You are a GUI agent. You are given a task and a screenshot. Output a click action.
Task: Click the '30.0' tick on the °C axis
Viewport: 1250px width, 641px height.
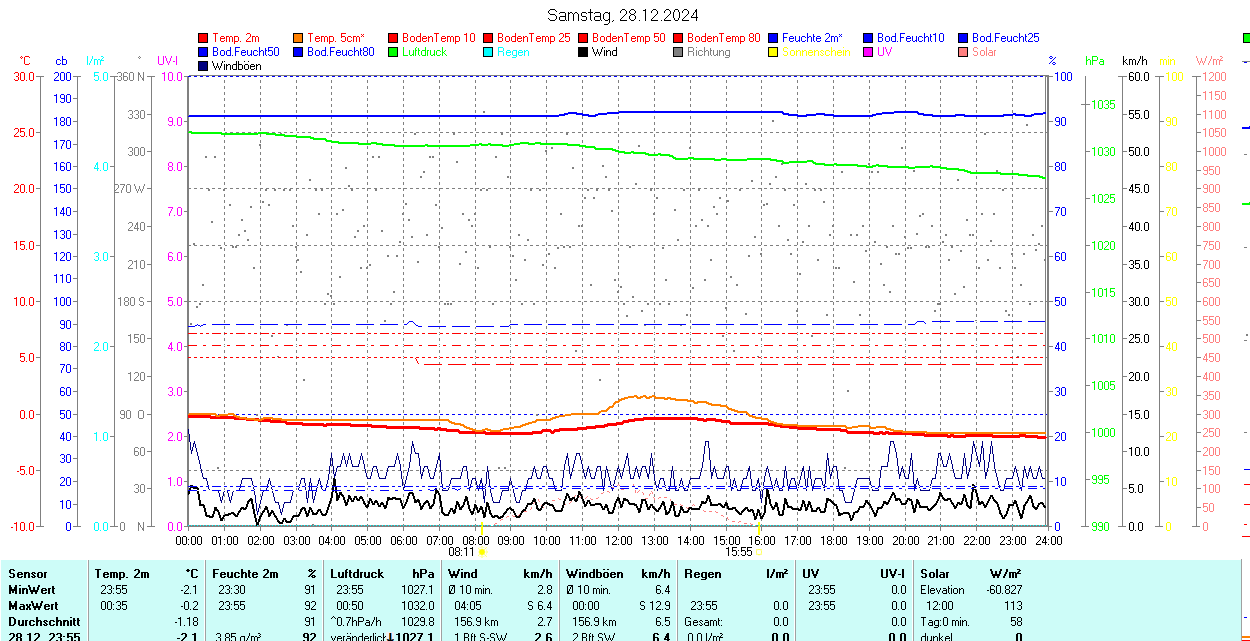[x=23, y=76]
